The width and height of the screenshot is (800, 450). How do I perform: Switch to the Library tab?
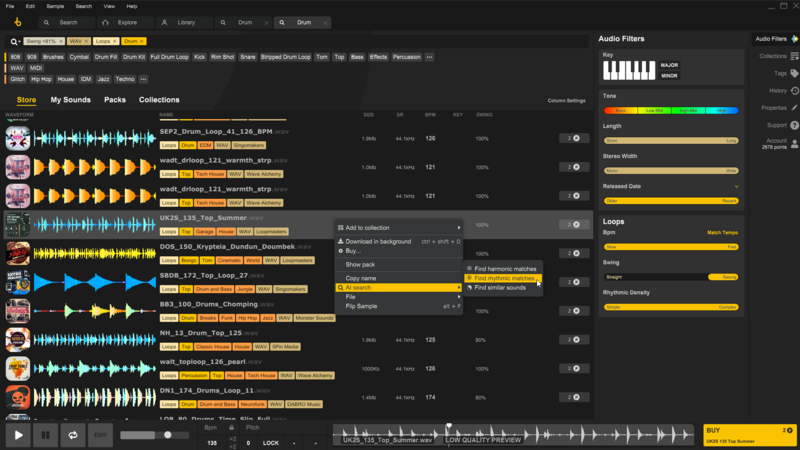click(185, 22)
